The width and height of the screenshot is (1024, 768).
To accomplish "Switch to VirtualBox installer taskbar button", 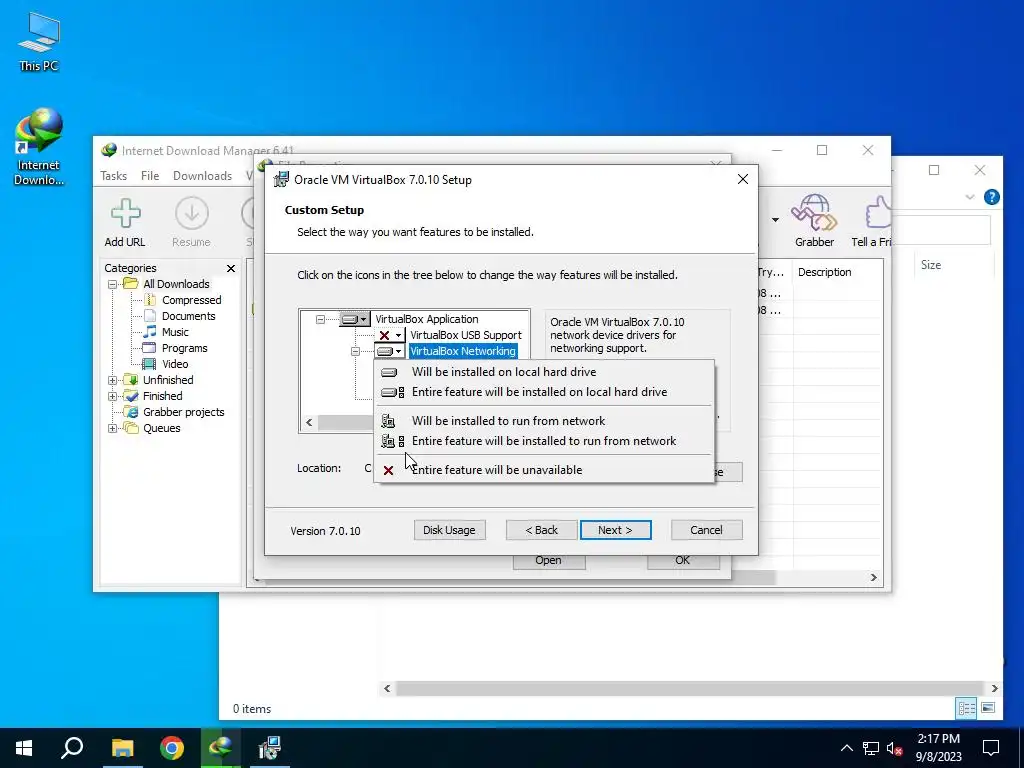I will pos(270,748).
